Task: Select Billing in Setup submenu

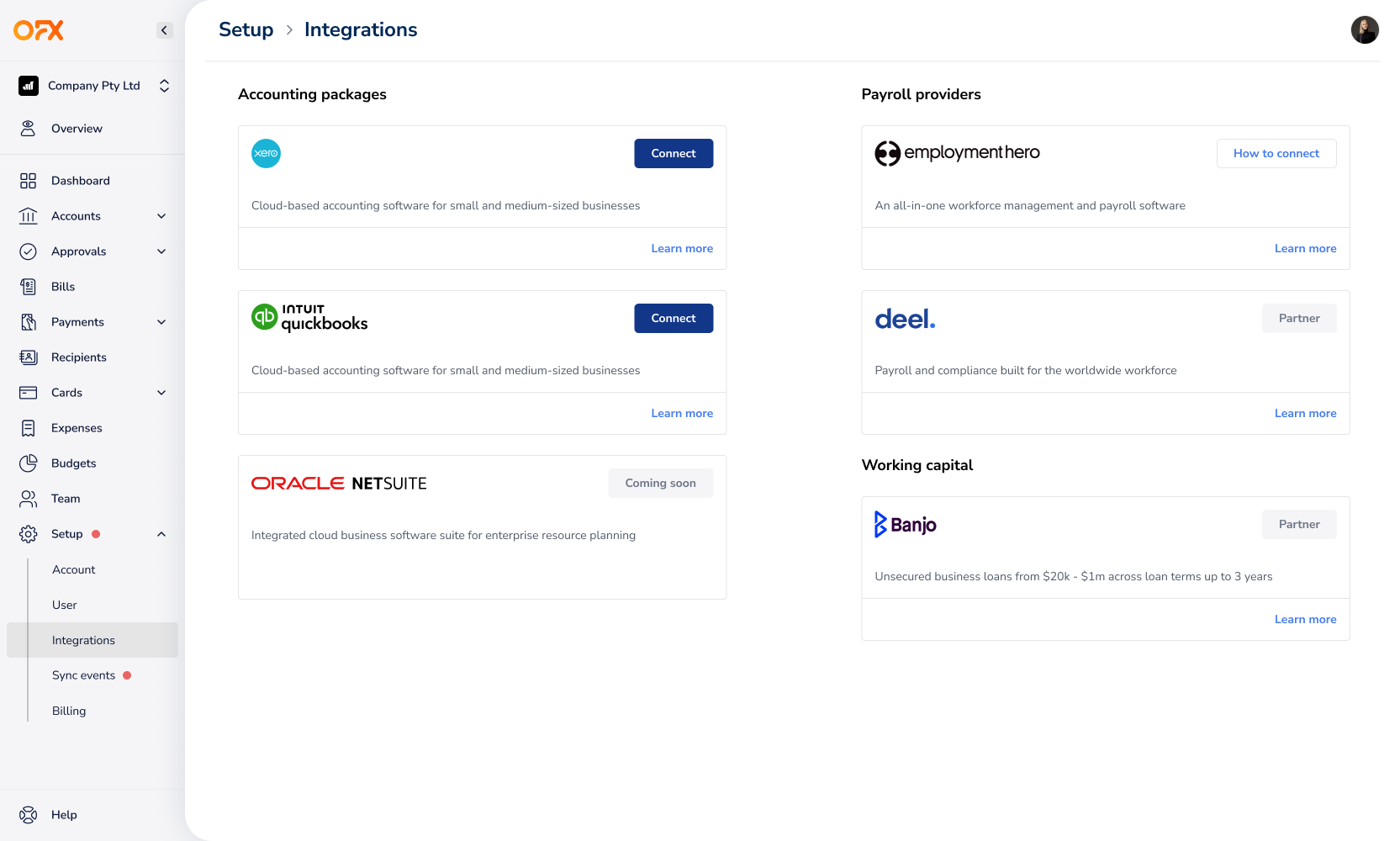Action: [x=69, y=711]
